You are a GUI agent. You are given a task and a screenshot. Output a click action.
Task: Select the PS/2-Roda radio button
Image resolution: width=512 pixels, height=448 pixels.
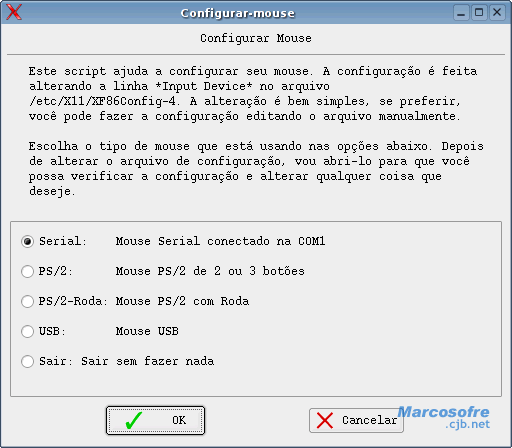point(27,301)
